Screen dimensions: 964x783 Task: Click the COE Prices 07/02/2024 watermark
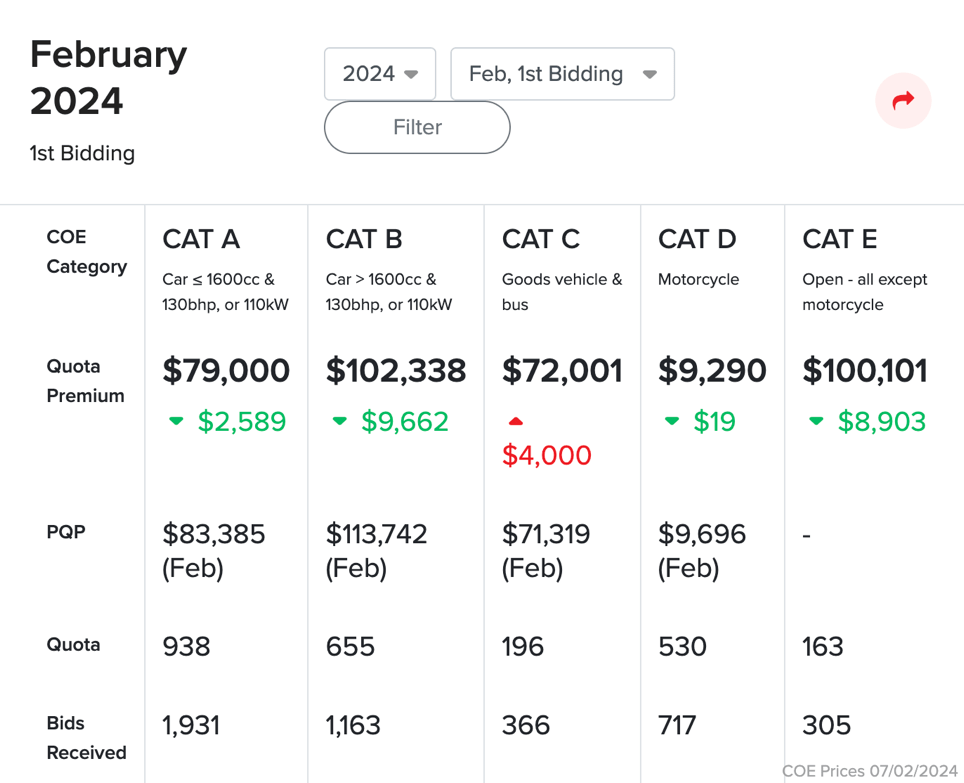click(870, 771)
